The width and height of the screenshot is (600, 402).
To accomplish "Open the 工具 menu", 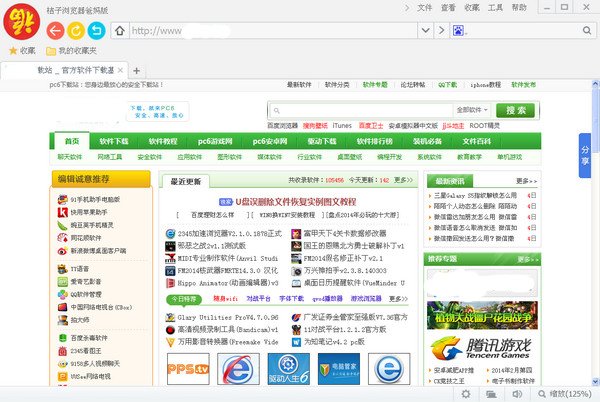I will tap(495, 8).
